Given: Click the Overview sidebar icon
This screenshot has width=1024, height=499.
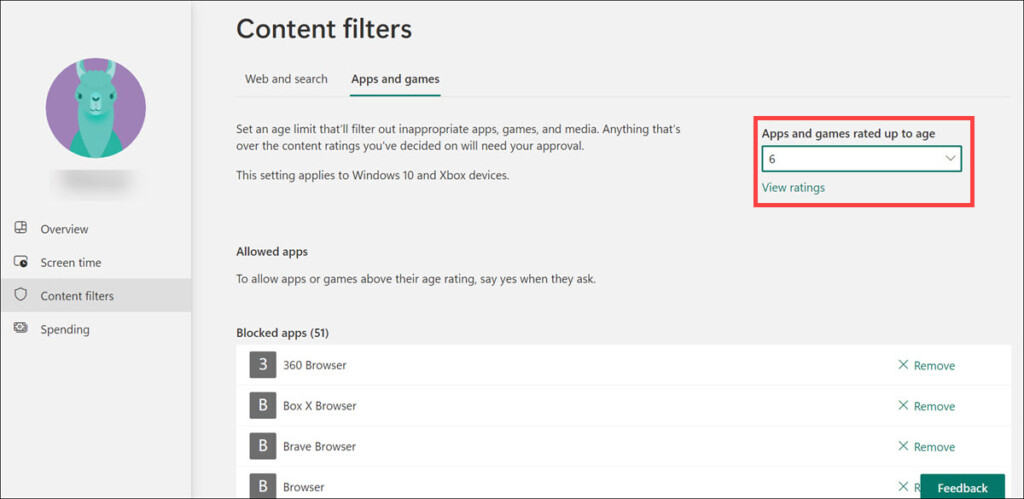Looking at the screenshot, I should point(20,229).
